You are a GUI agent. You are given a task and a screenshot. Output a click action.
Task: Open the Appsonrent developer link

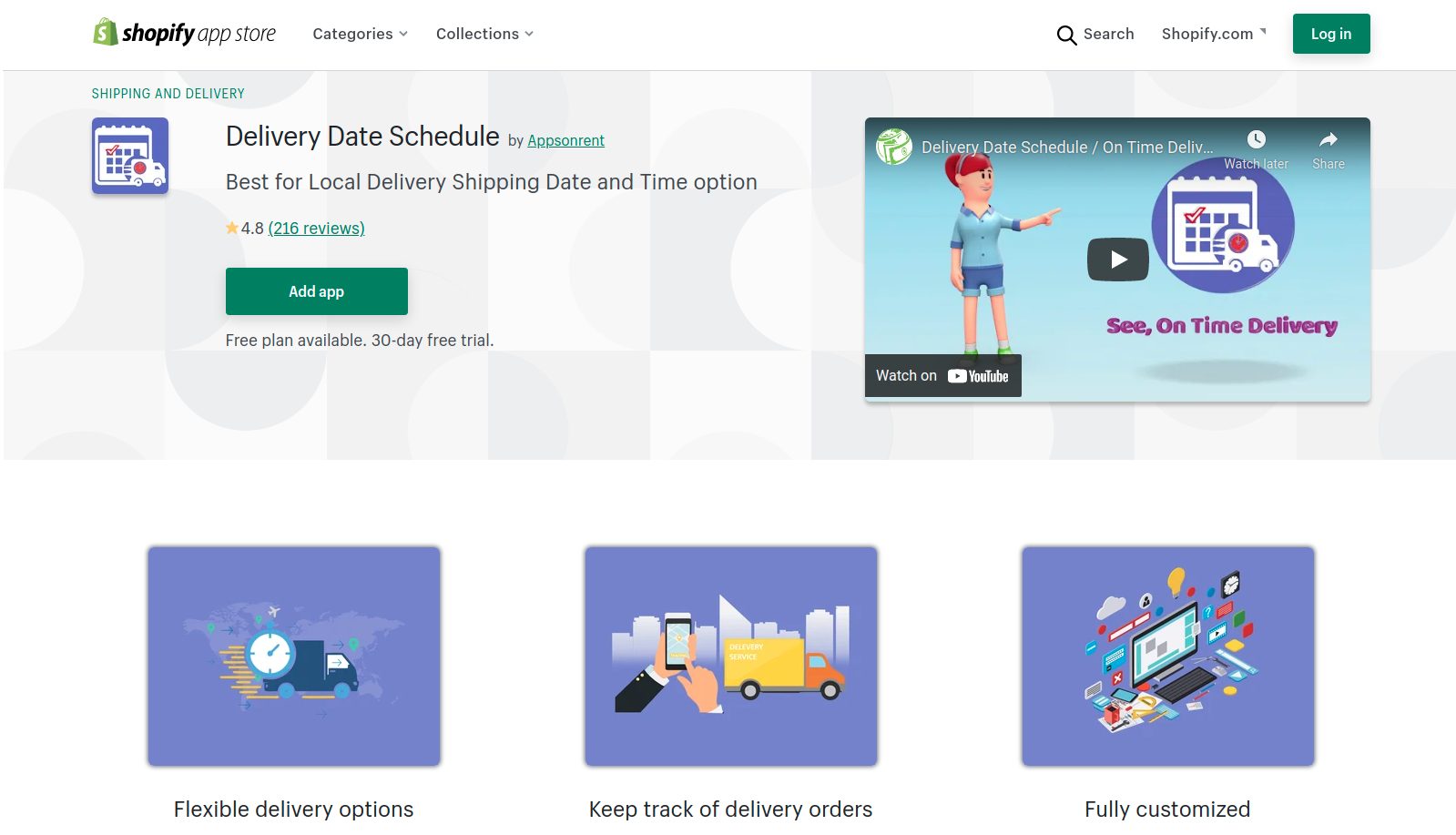tap(565, 140)
